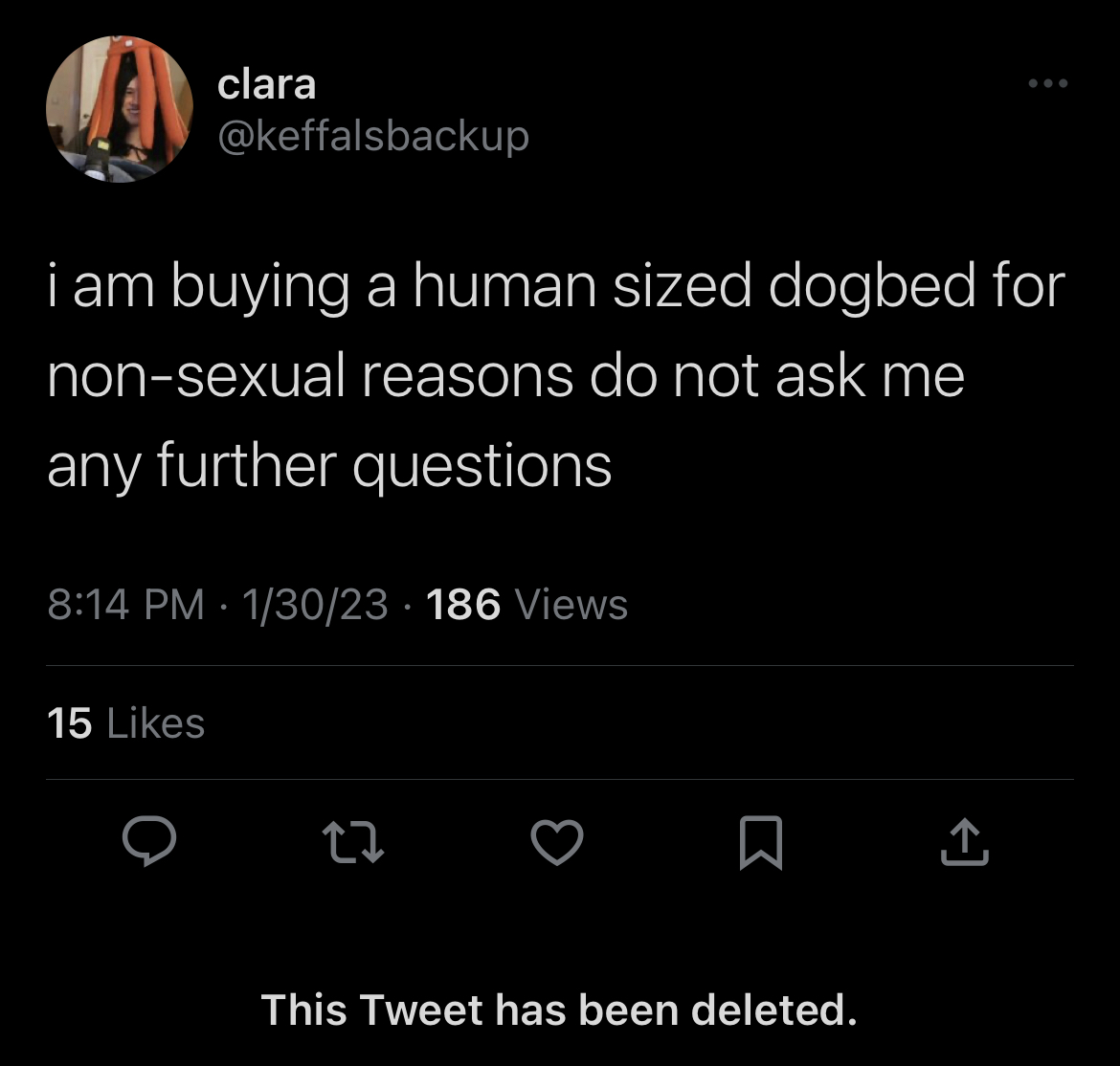
Task: Click the word 'dogbed' in the tweet
Action: (871, 285)
